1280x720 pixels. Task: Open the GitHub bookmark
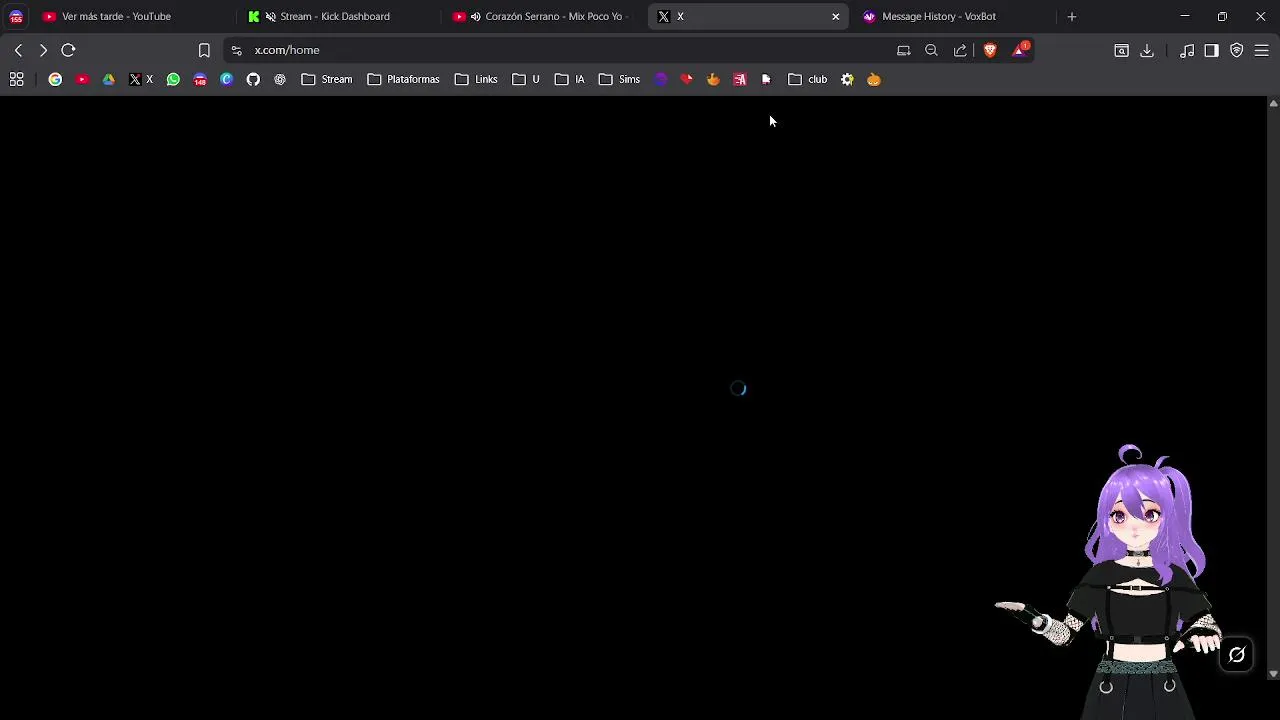point(253,79)
